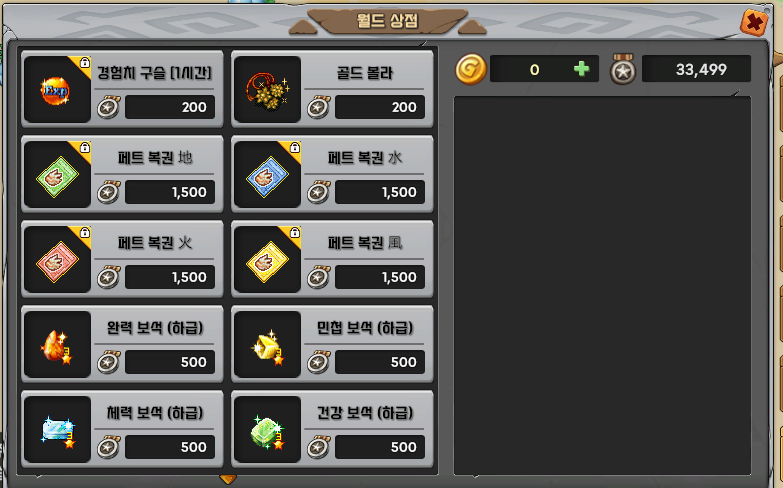Select the EXP orb item icon

[x=57, y=89]
